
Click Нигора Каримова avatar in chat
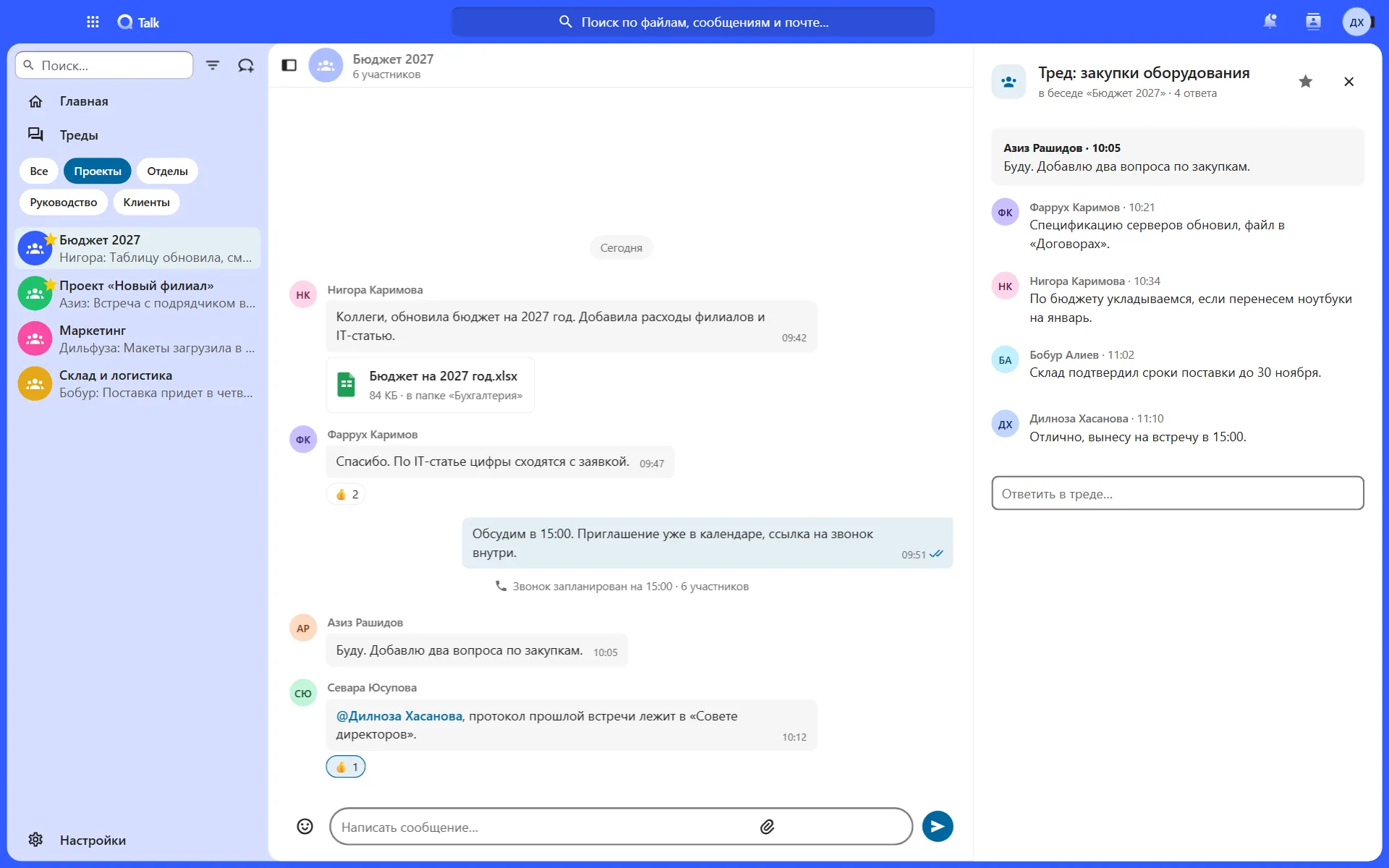pos(303,294)
